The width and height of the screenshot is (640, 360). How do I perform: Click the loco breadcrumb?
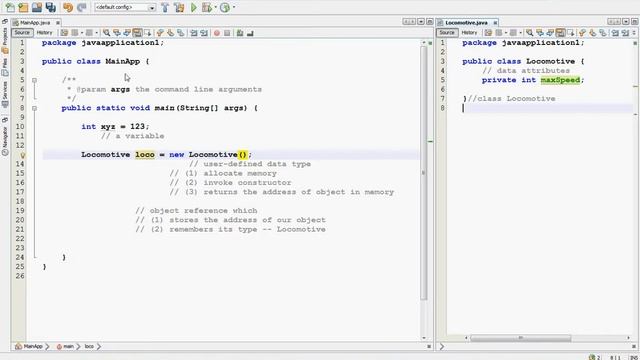pos(89,346)
